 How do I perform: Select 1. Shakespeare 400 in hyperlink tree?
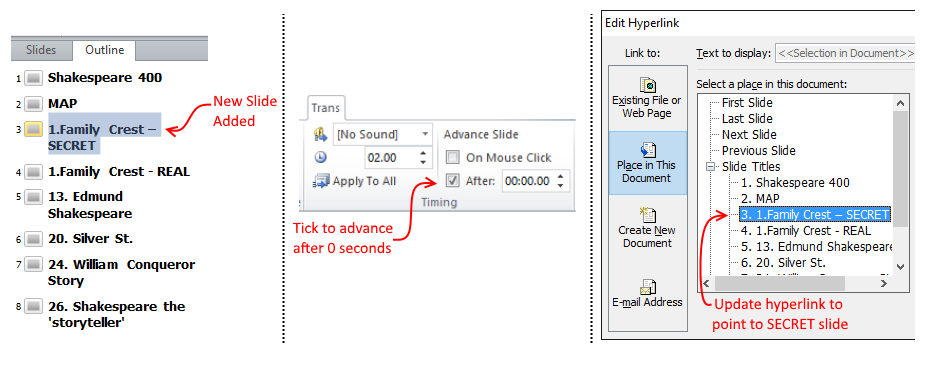pos(795,183)
